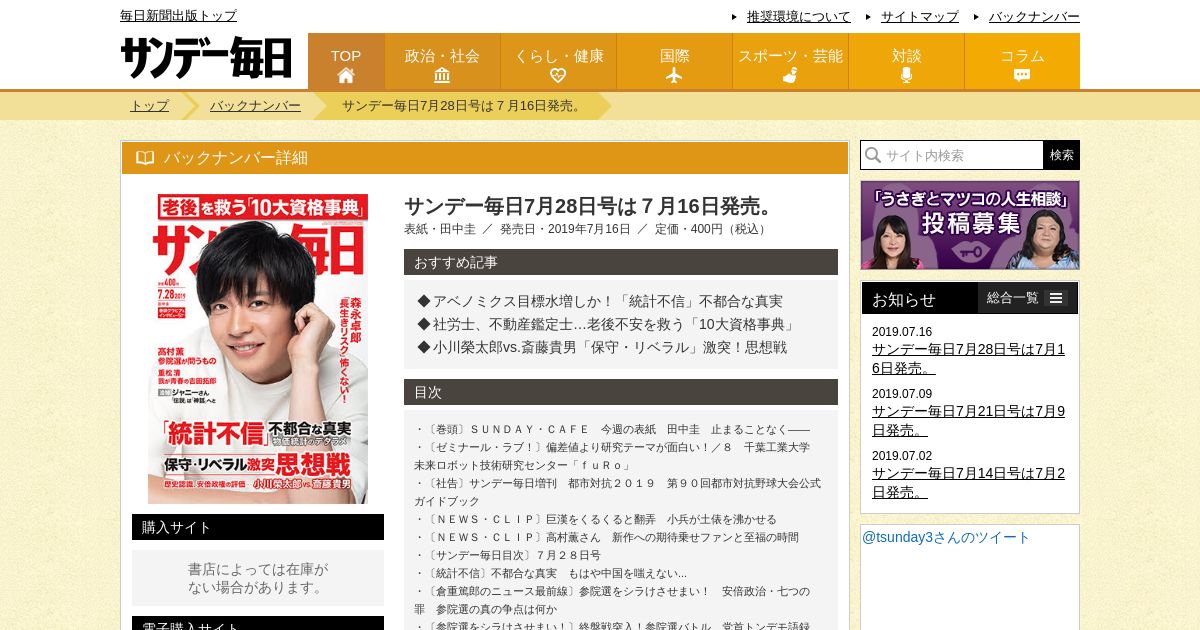
Task: Open the 推奨環境について link
Action: [x=799, y=17]
